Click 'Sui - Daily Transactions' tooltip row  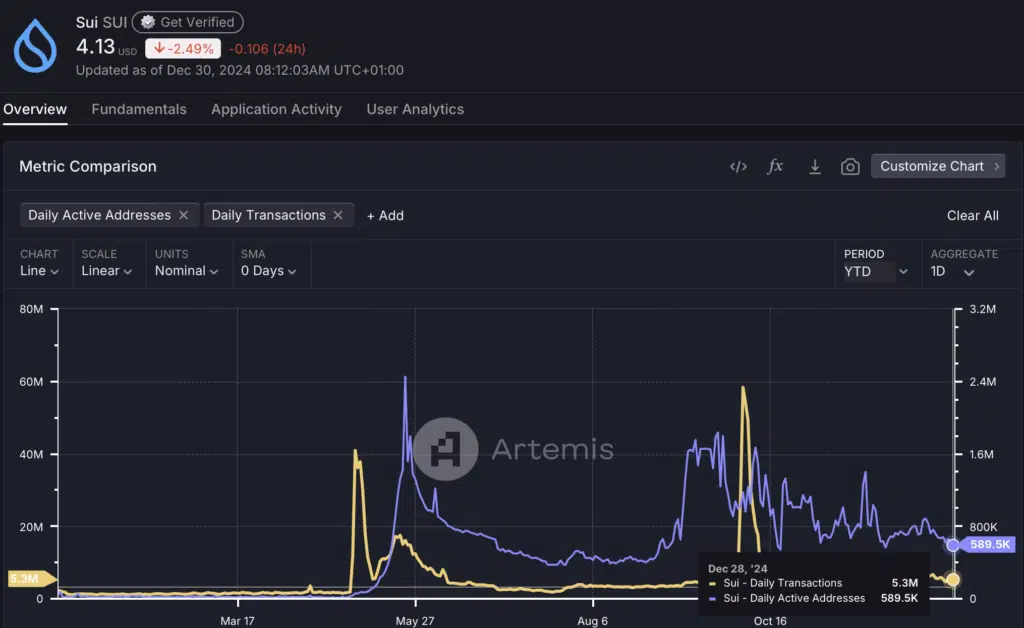813,583
